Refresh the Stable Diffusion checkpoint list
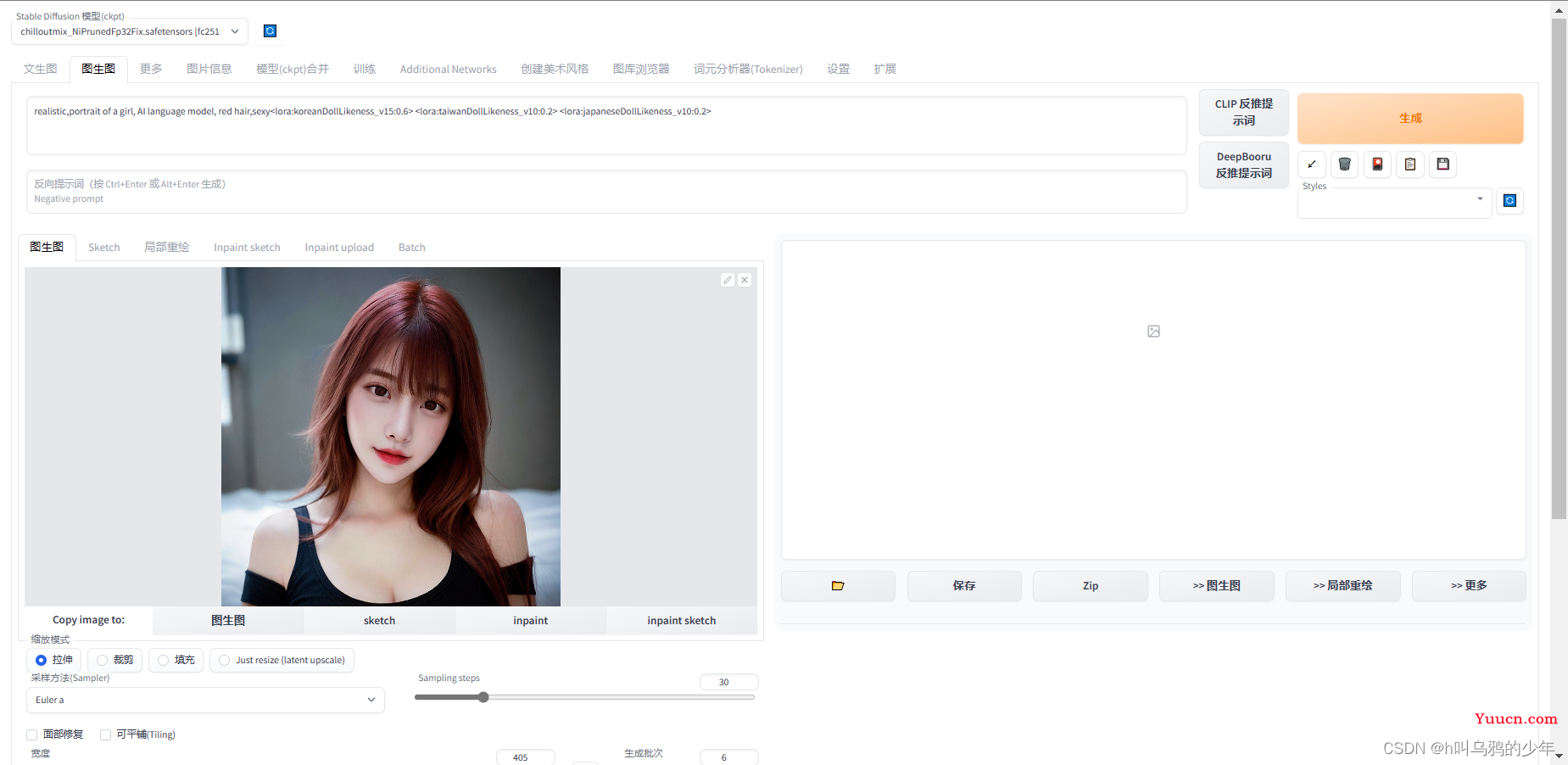 pyautogui.click(x=270, y=31)
